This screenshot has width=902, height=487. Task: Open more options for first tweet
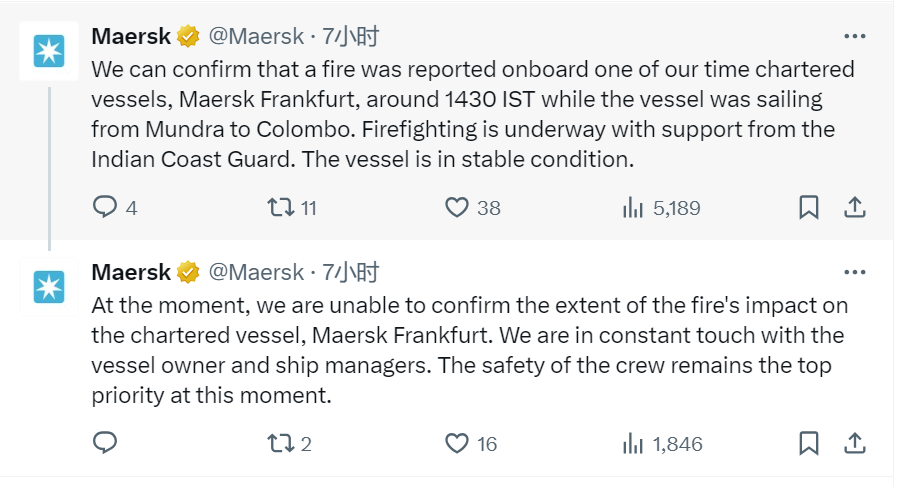[854, 37]
